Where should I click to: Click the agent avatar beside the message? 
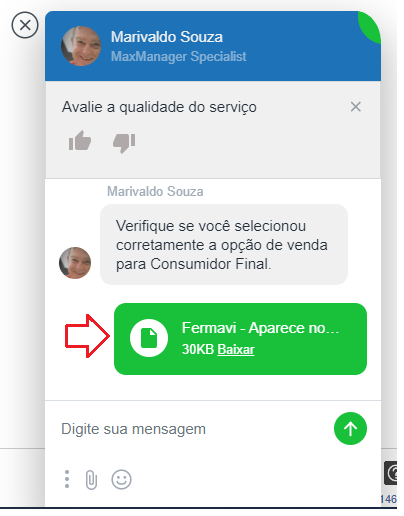[75, 263]
